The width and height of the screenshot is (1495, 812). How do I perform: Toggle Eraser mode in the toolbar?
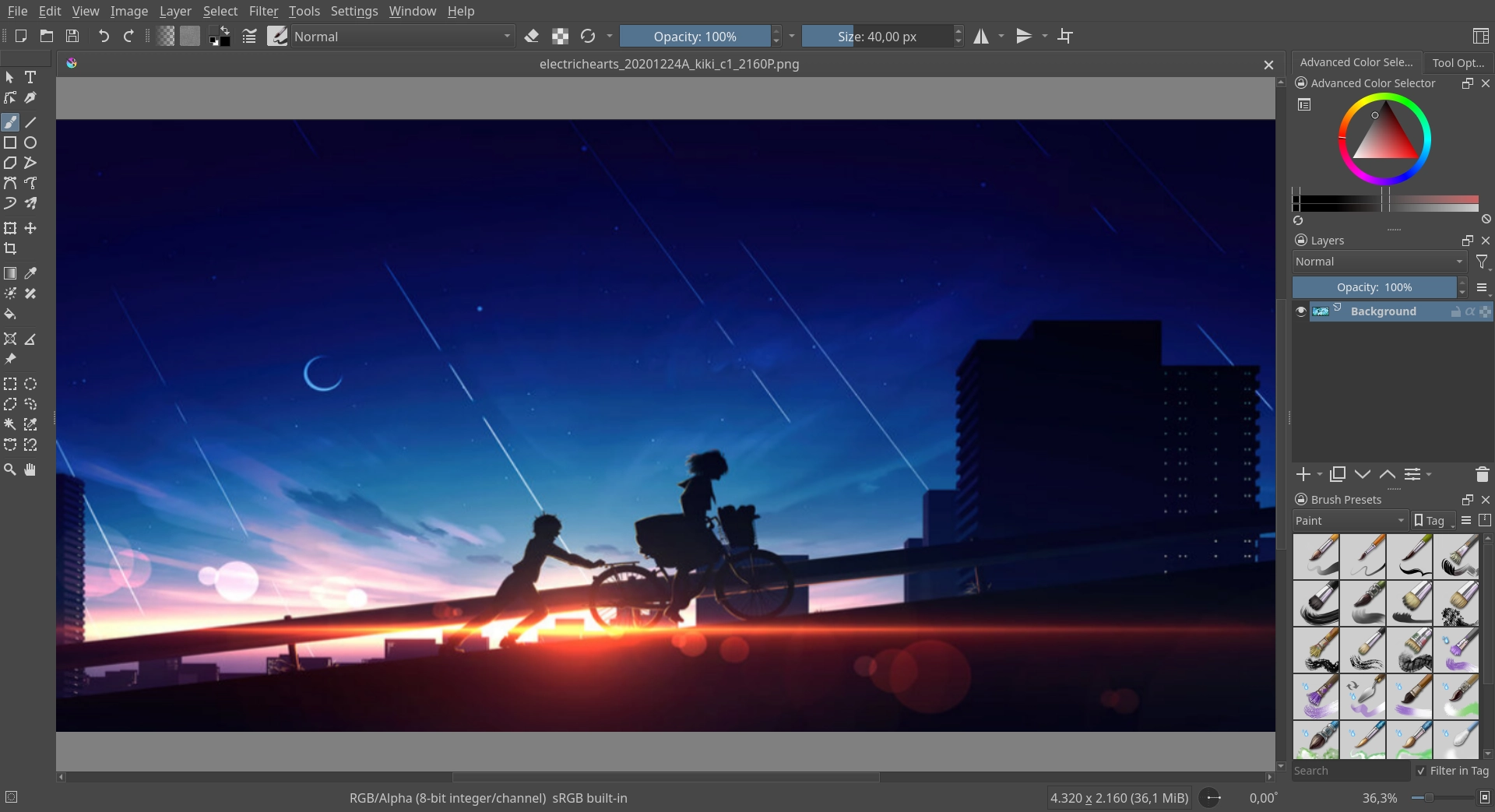coord(532,37)
